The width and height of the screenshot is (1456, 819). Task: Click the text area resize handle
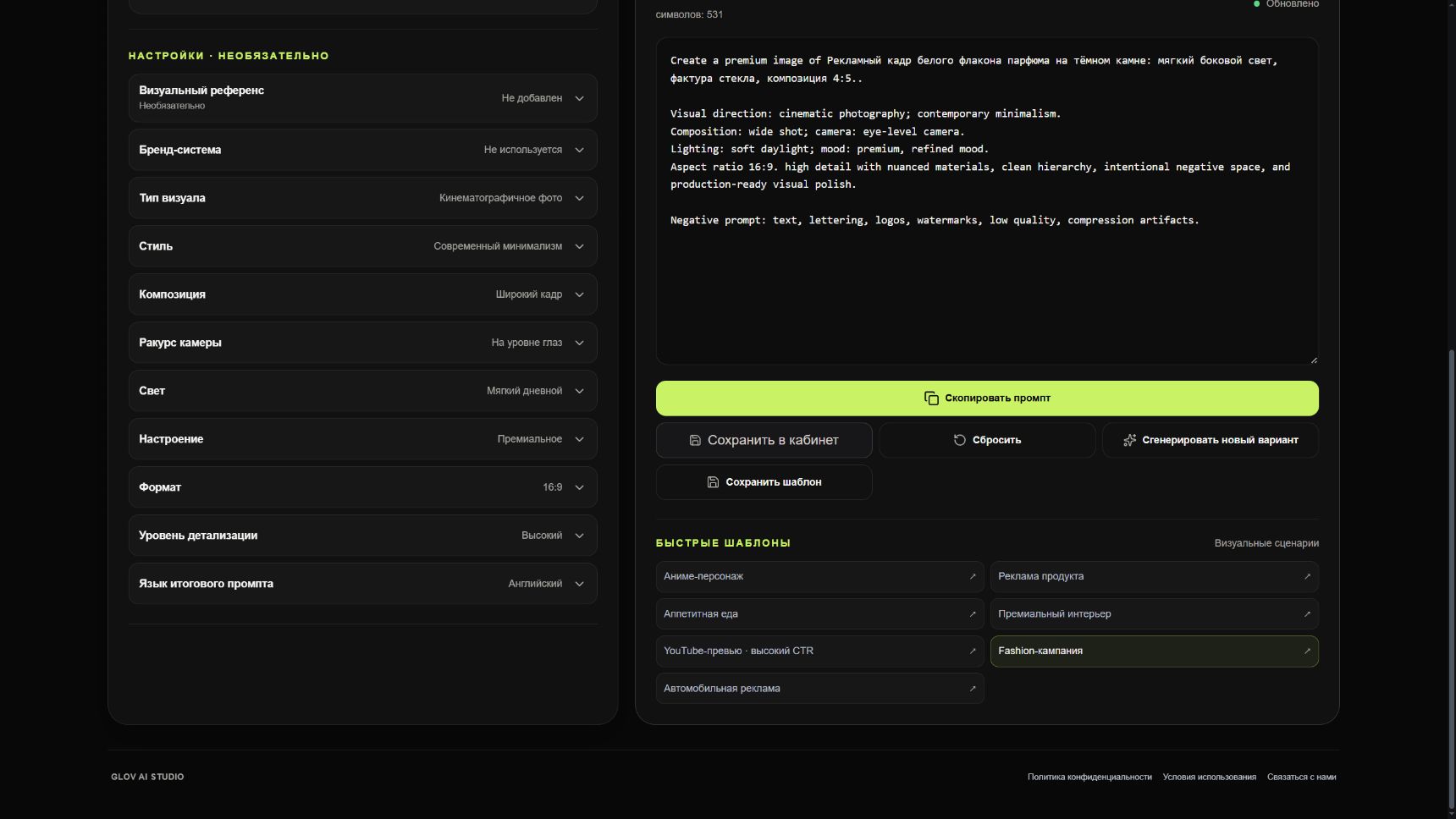coord(1314,360)
